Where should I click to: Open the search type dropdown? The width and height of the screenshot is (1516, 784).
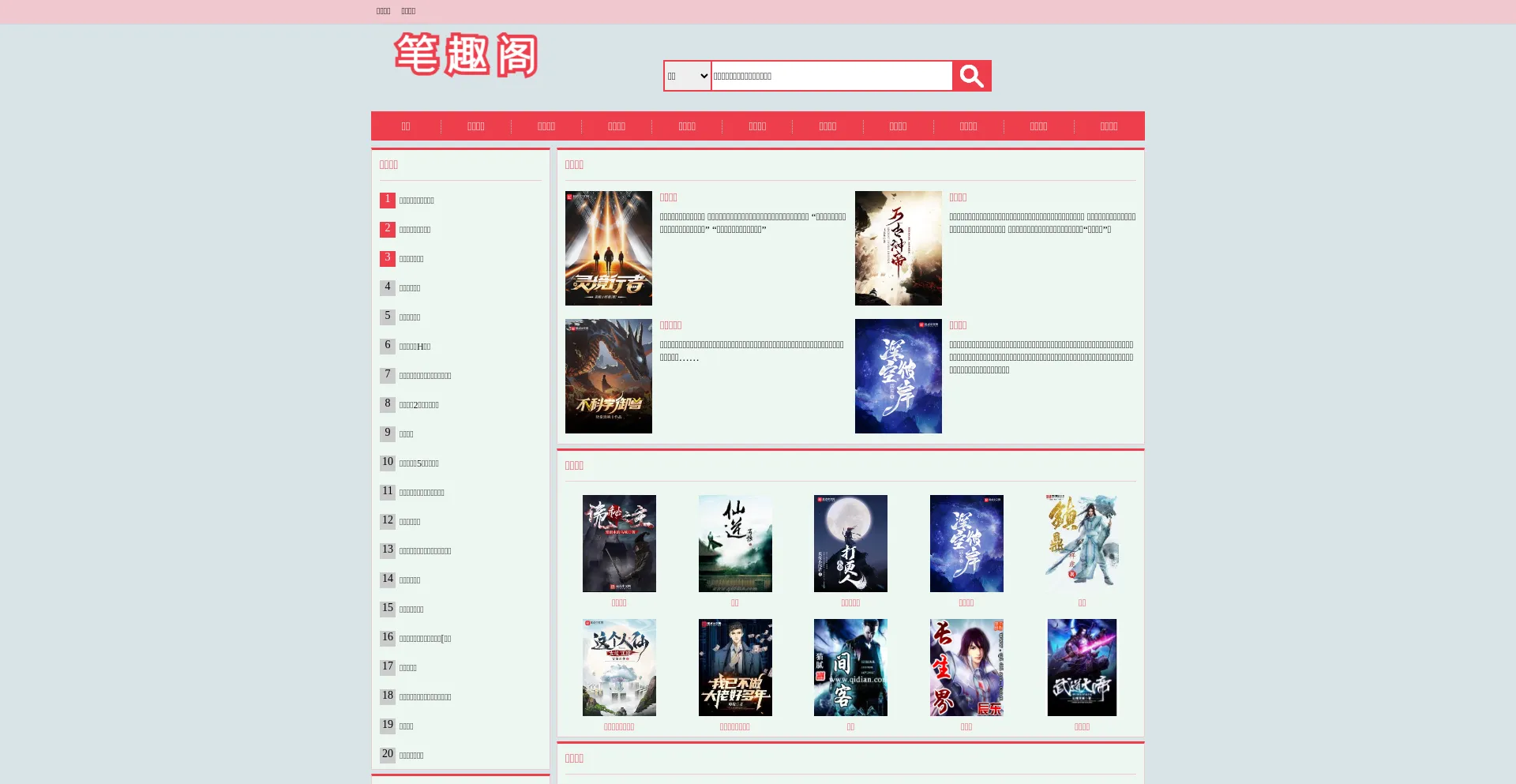click(688, 76)
